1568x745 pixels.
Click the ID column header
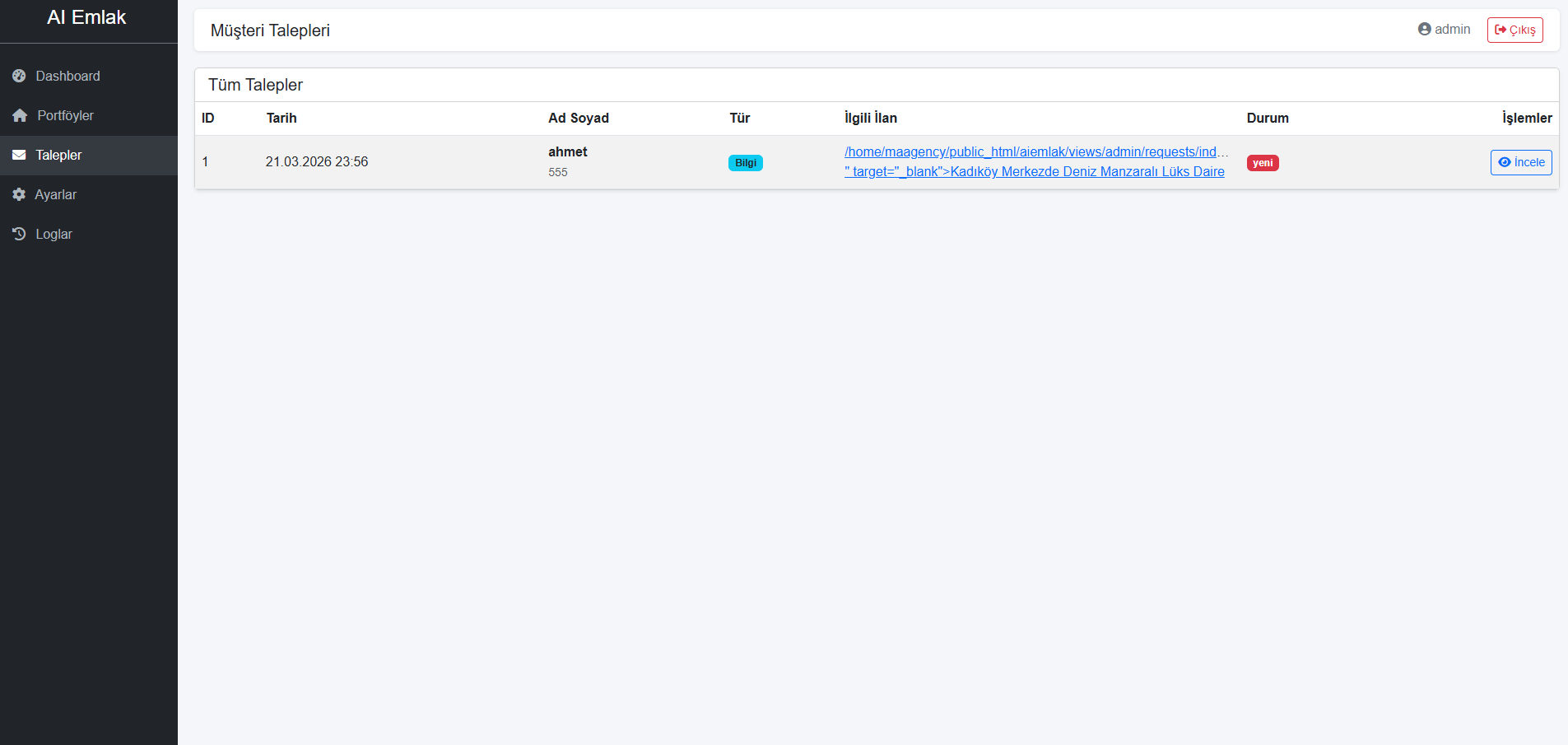tap(208, 118)
